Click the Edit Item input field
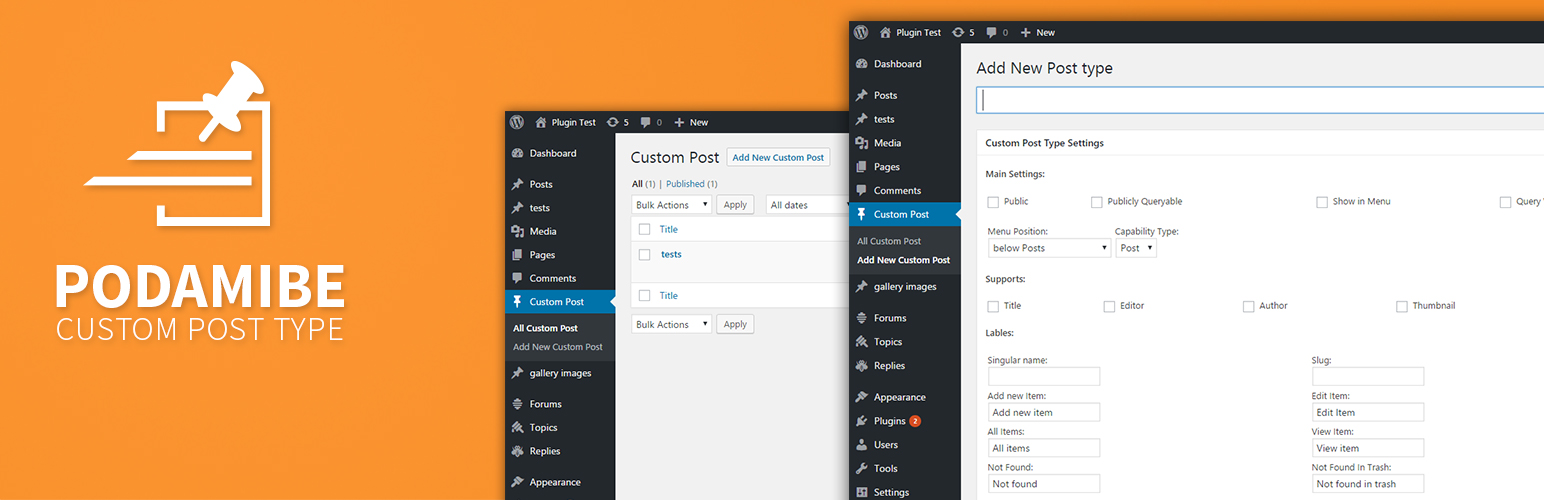The width and height of the screenshot is (1544, 500). pos(1368,412)
